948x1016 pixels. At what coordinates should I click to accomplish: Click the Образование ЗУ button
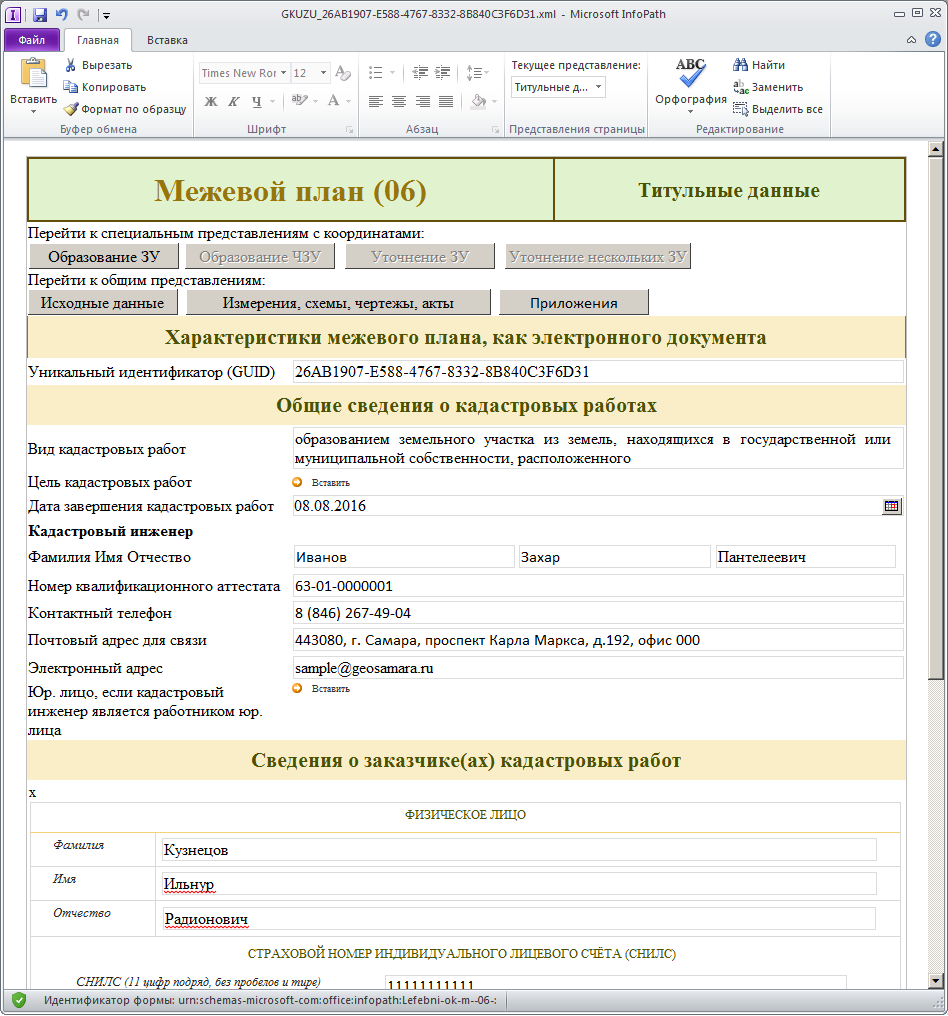coord(104,257)
